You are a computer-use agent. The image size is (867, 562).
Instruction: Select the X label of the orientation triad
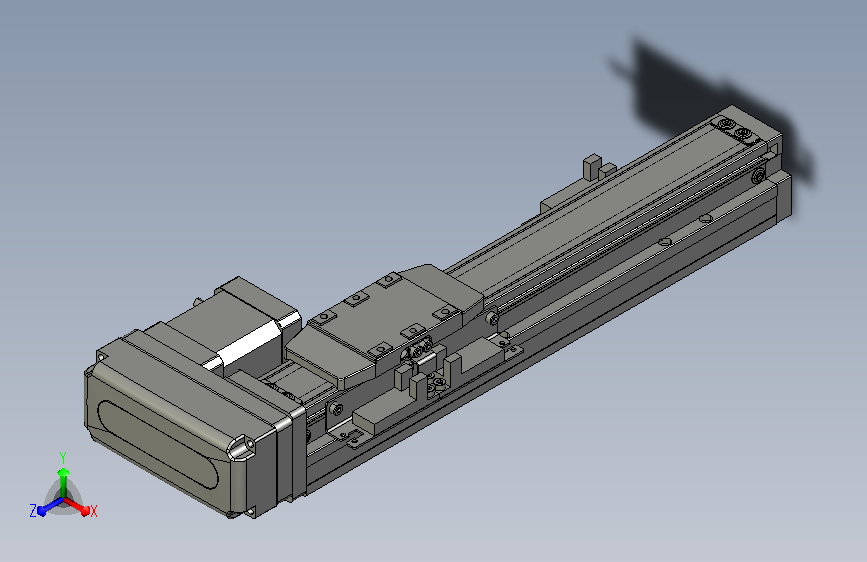coord(93,512)
